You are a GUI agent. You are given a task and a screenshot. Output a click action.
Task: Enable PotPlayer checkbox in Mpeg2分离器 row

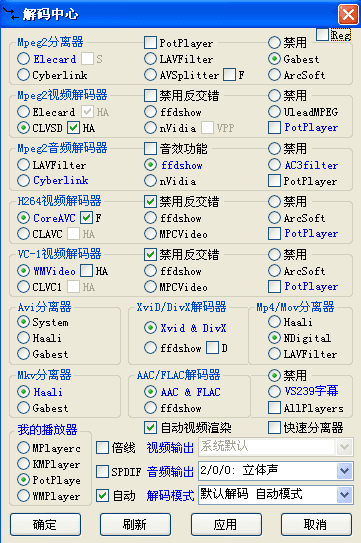(x=150, y=43)
